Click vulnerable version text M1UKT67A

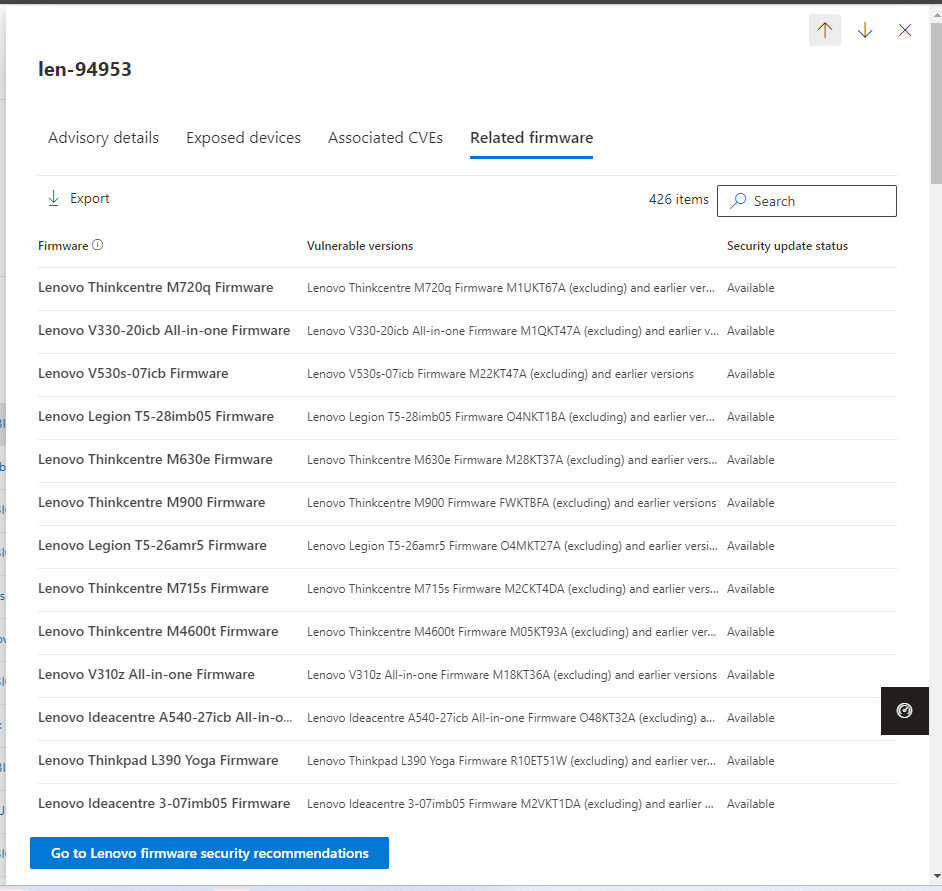[x=536, y=288]
